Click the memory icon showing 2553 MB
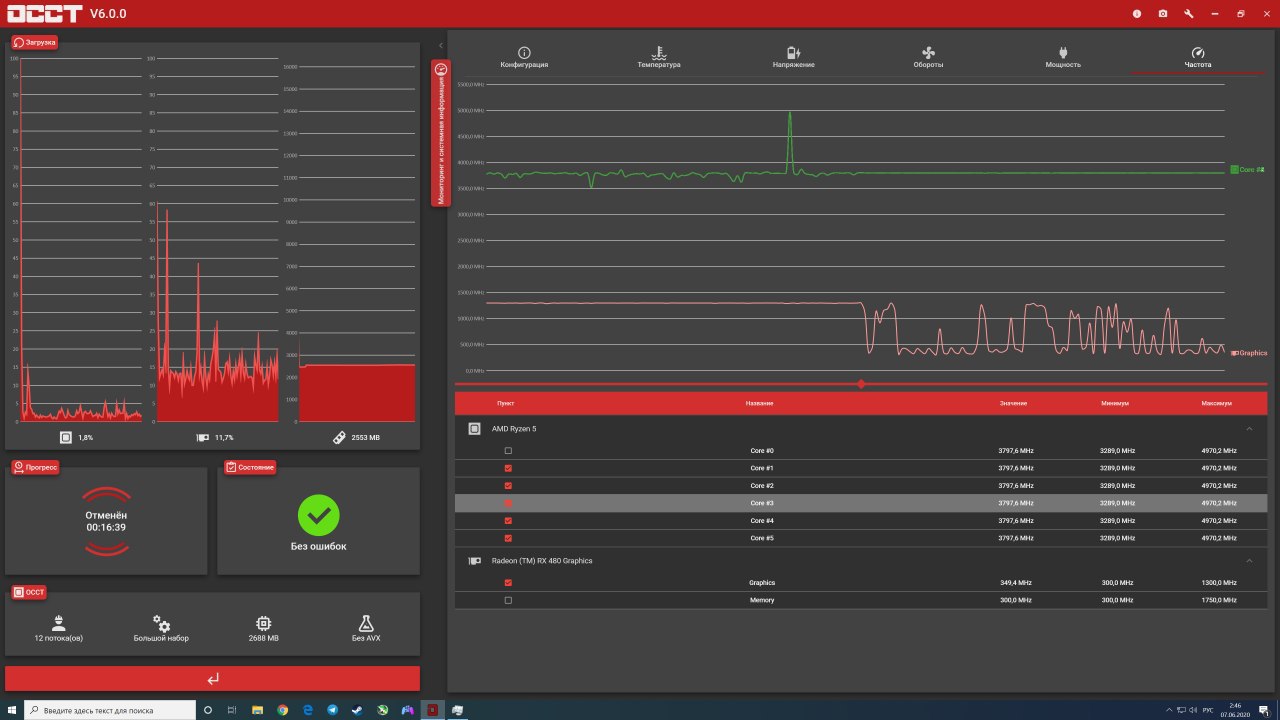Image resolution: width=1280 pixels, height=720 pixels. 340,437
